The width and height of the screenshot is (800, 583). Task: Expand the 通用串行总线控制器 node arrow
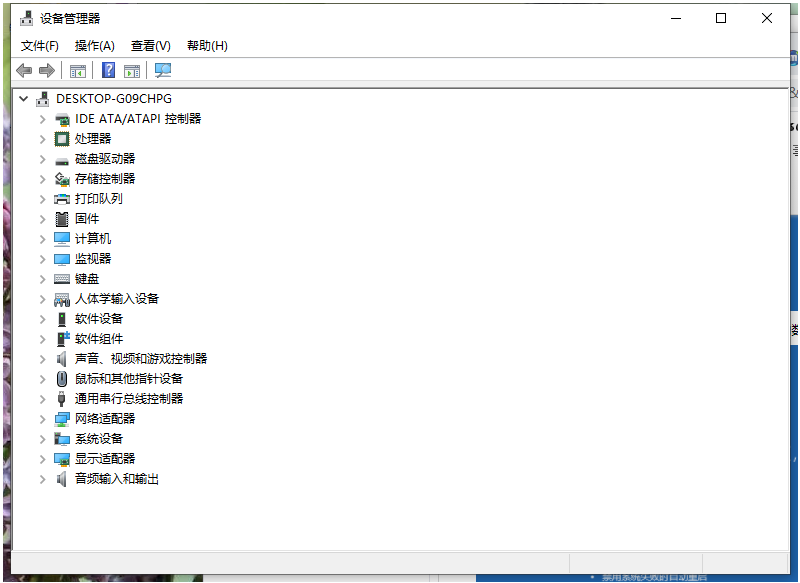[42, 399]
